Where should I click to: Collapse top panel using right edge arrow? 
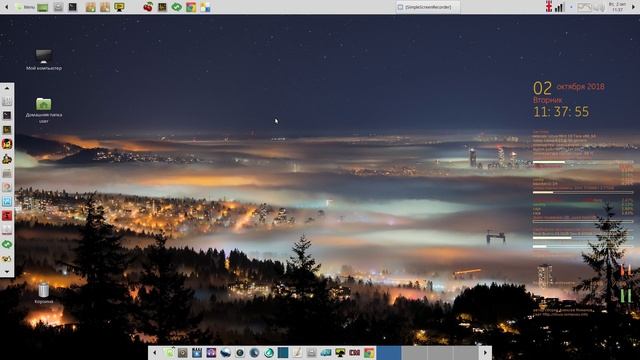click(x=634, y=7)
